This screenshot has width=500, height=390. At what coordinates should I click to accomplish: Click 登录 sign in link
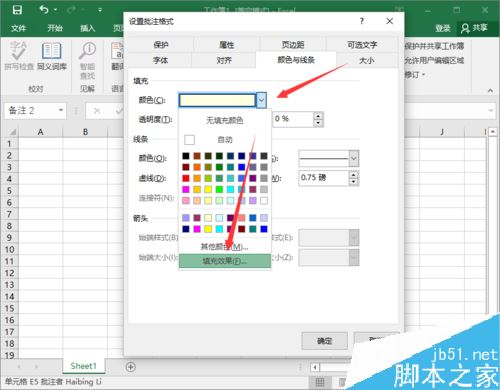[443, 28]
